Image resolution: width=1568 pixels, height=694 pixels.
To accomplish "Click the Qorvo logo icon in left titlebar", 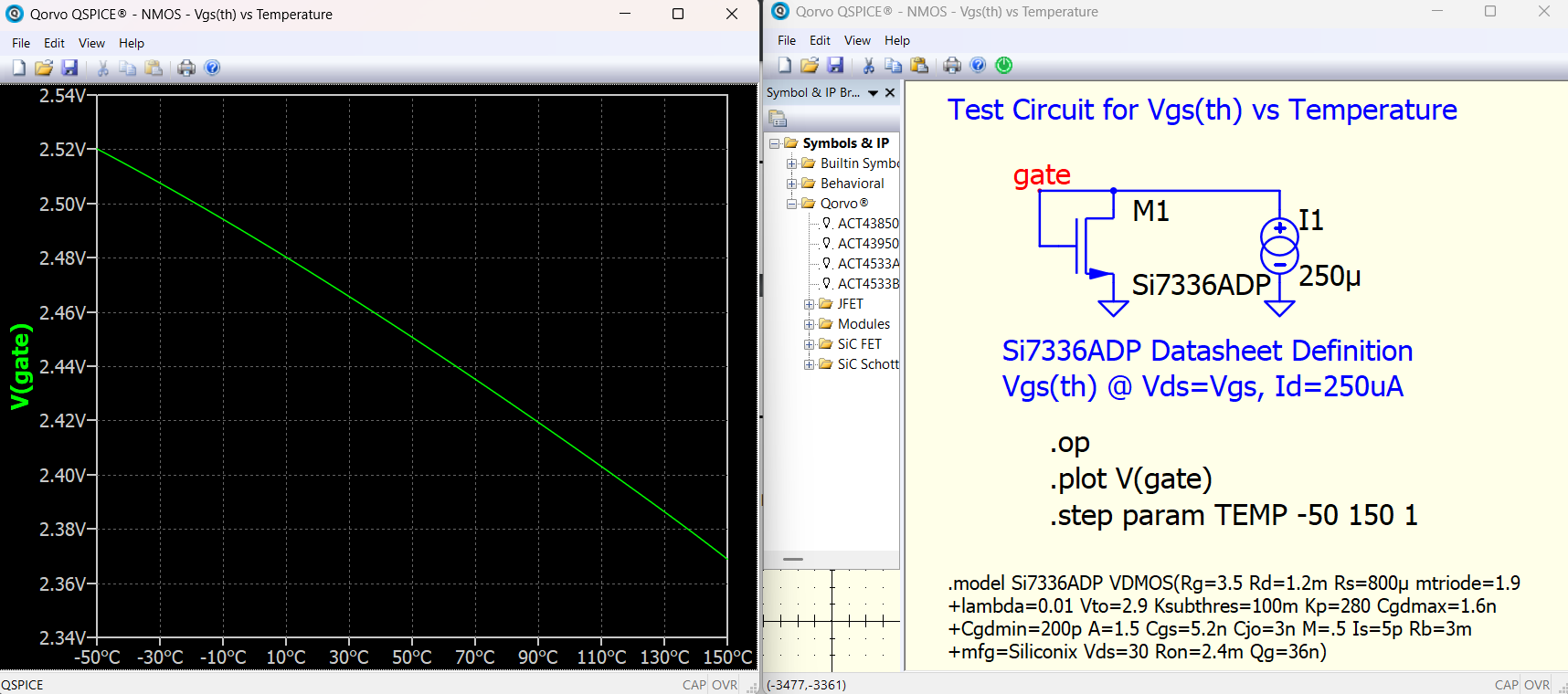I will coord(15,14).
